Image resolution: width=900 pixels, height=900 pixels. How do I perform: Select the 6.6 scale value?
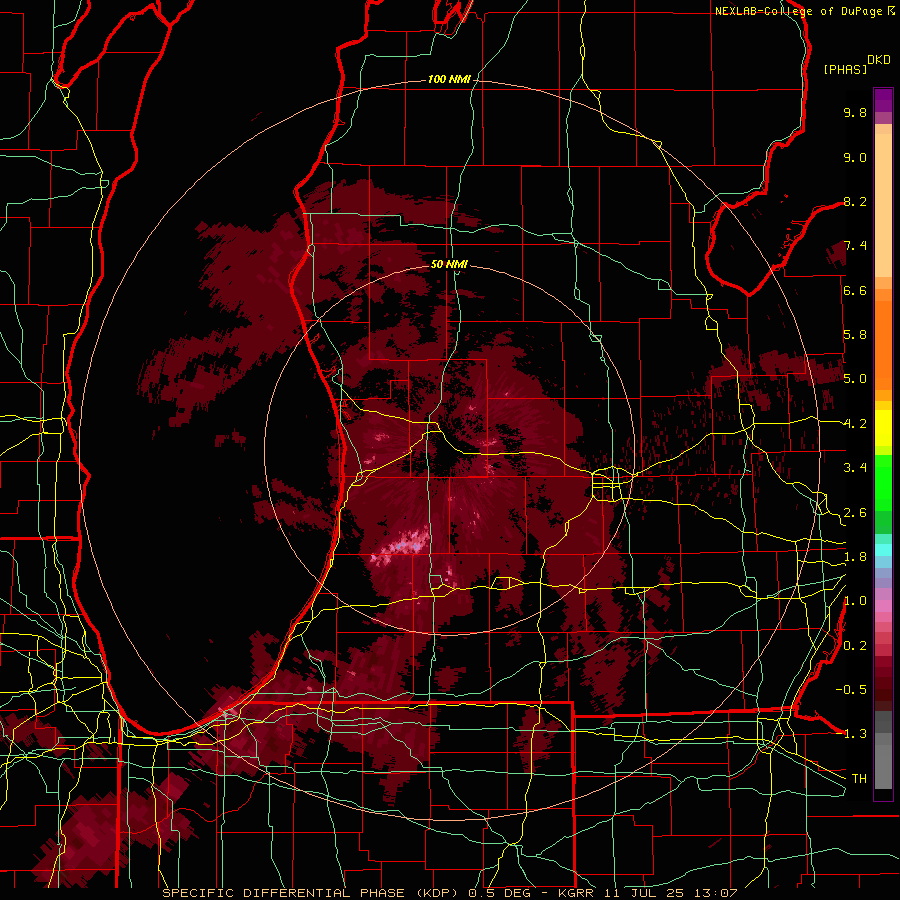[x=855, y=290]
